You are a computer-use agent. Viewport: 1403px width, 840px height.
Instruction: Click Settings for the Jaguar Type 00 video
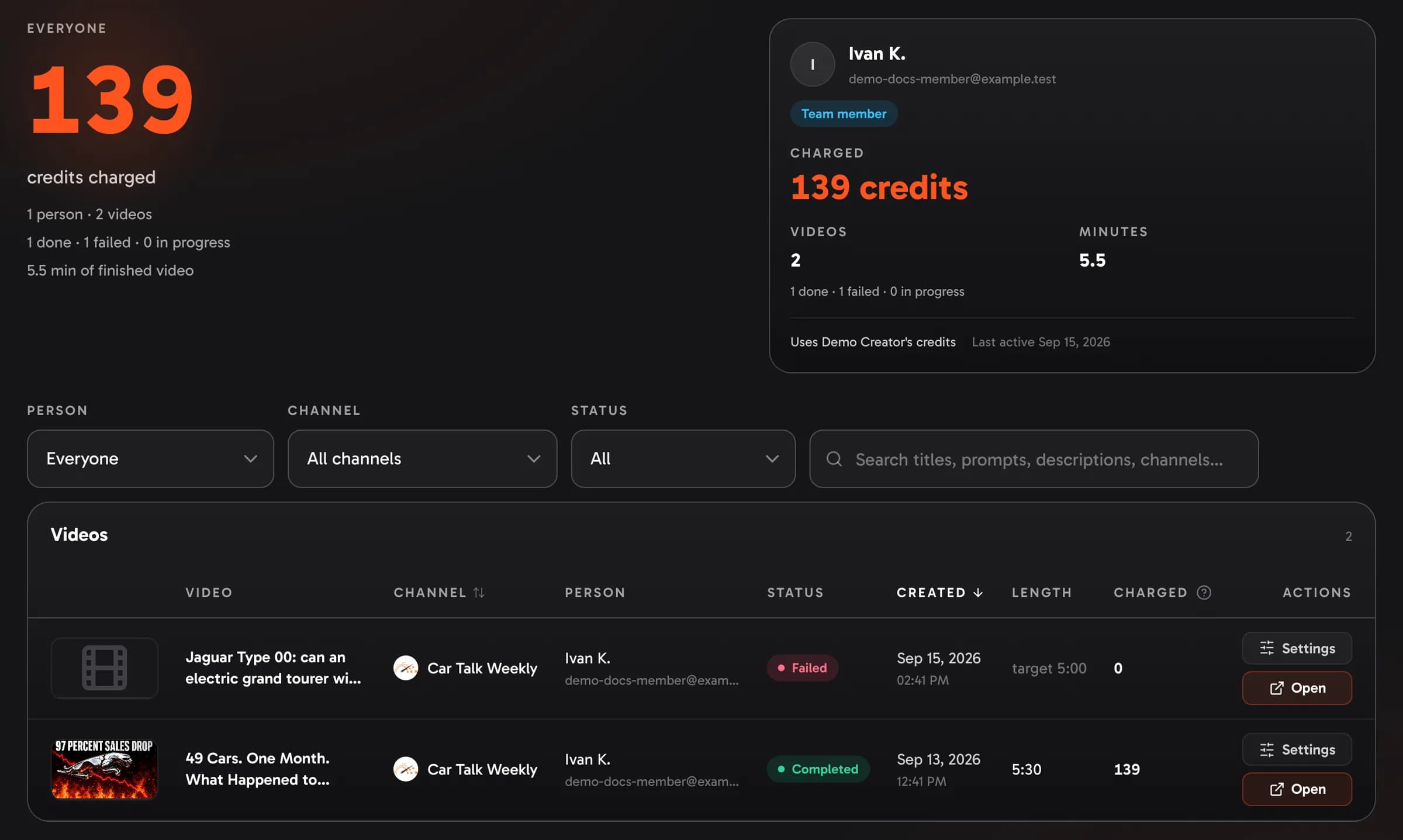[x=1297, y=648]
